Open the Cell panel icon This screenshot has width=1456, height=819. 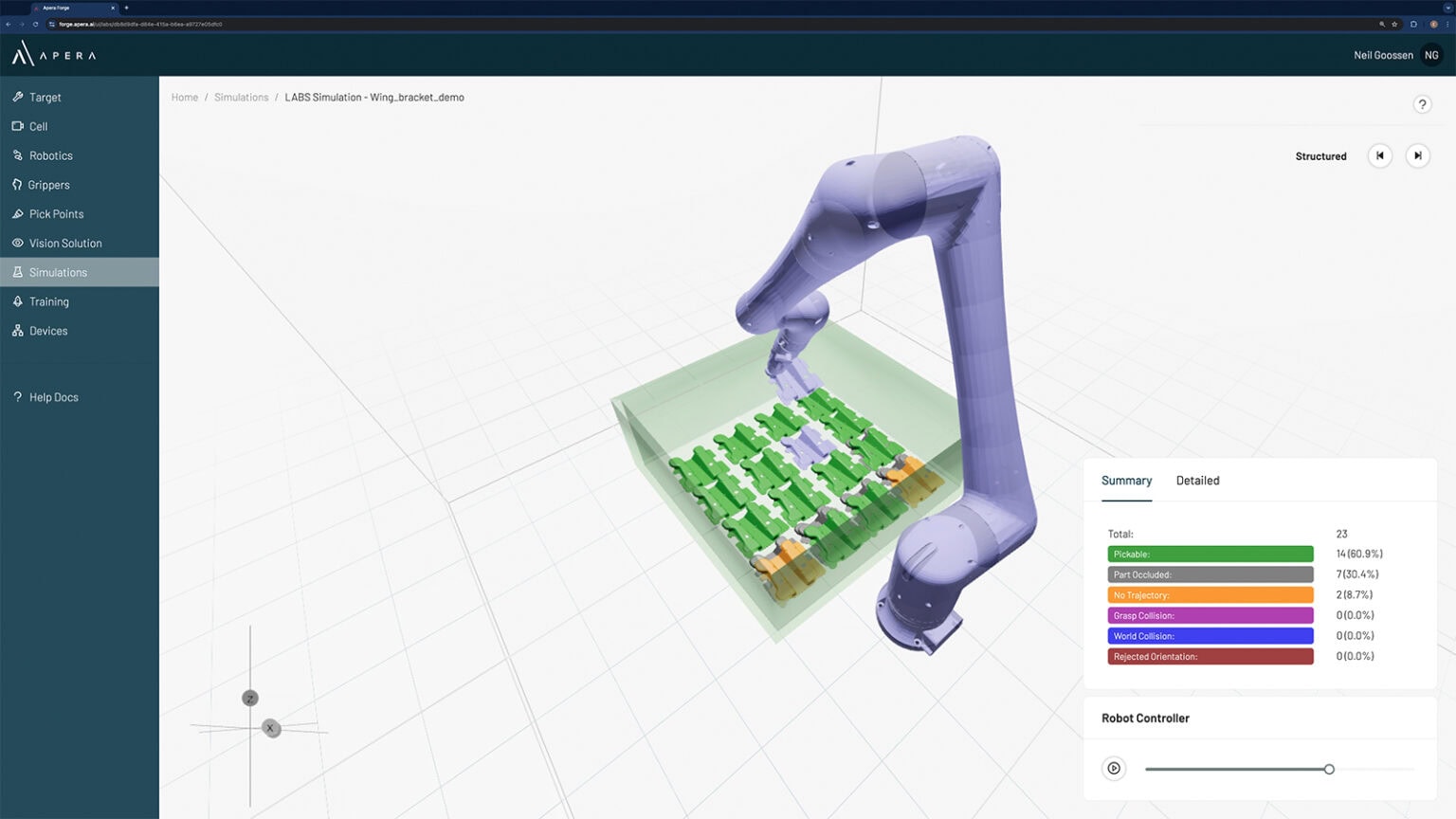17,126
